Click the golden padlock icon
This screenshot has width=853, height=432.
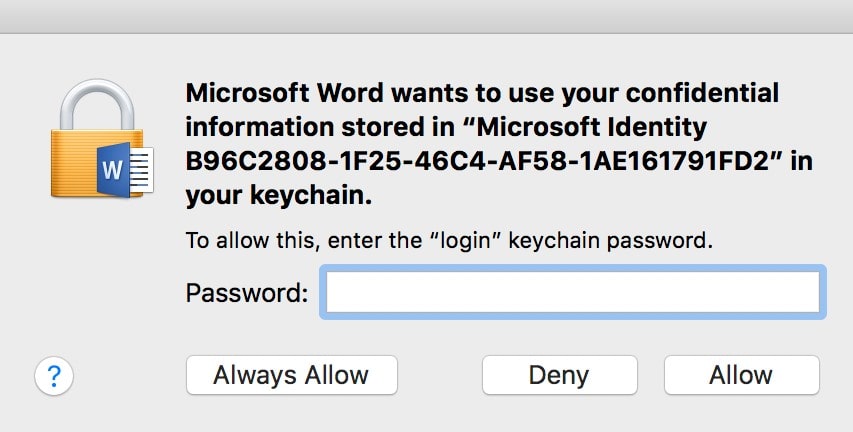point(96,139)
